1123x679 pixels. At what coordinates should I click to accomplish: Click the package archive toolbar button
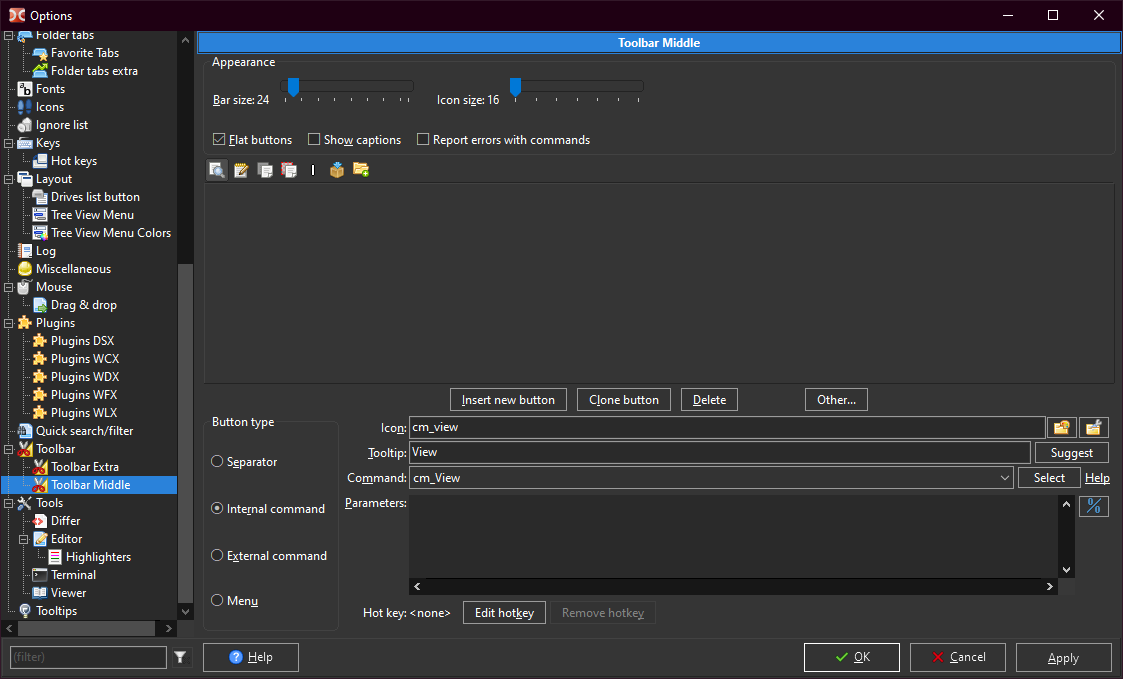[x=337, y=170]
